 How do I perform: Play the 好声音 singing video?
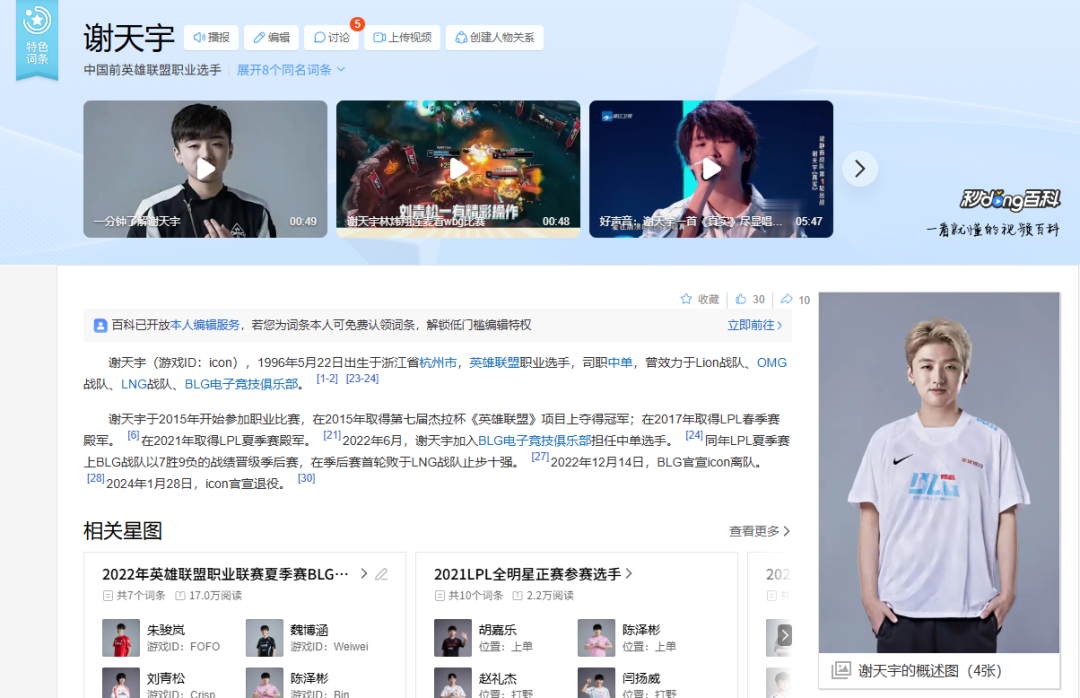click(711, 169)
